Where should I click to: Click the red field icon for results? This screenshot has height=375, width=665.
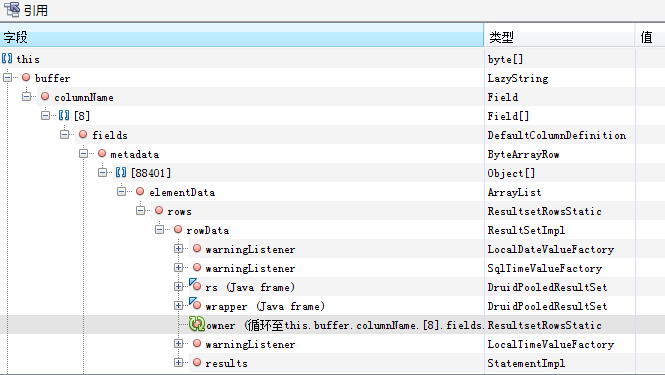[x=197, y=362]
